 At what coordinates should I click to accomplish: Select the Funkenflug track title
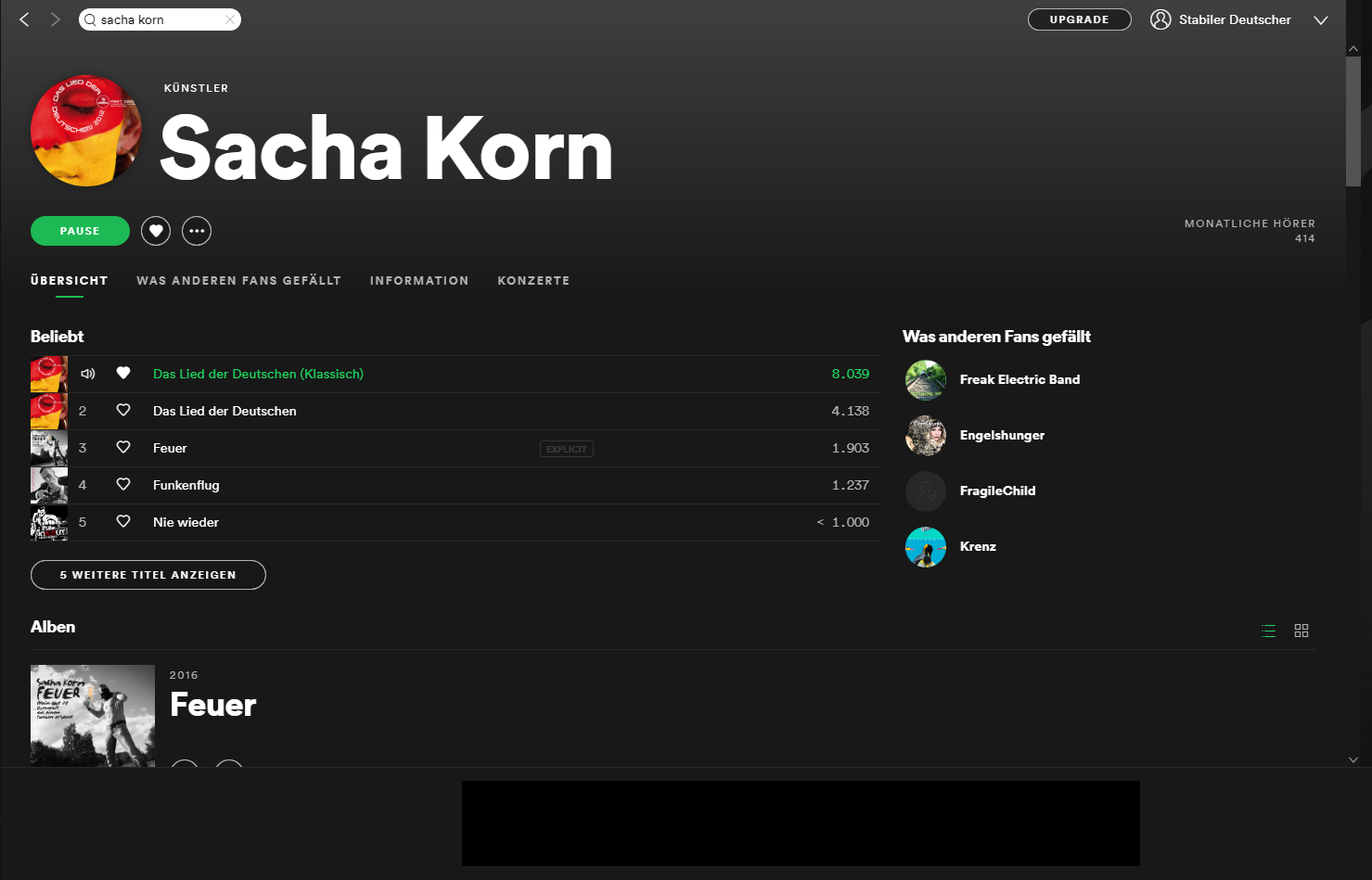pos(186,485)
